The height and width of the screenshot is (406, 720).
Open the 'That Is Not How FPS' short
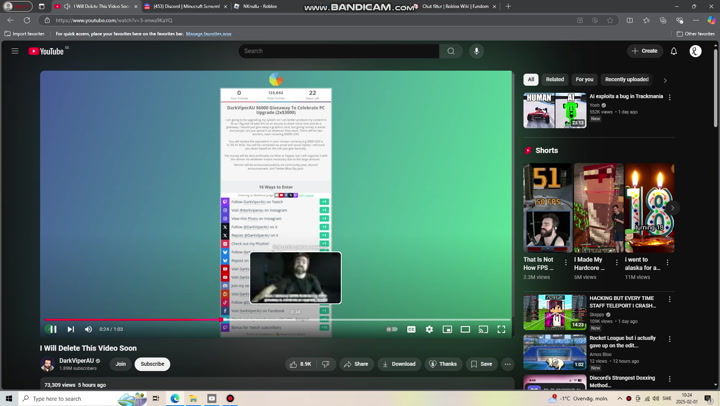(548, 208)
